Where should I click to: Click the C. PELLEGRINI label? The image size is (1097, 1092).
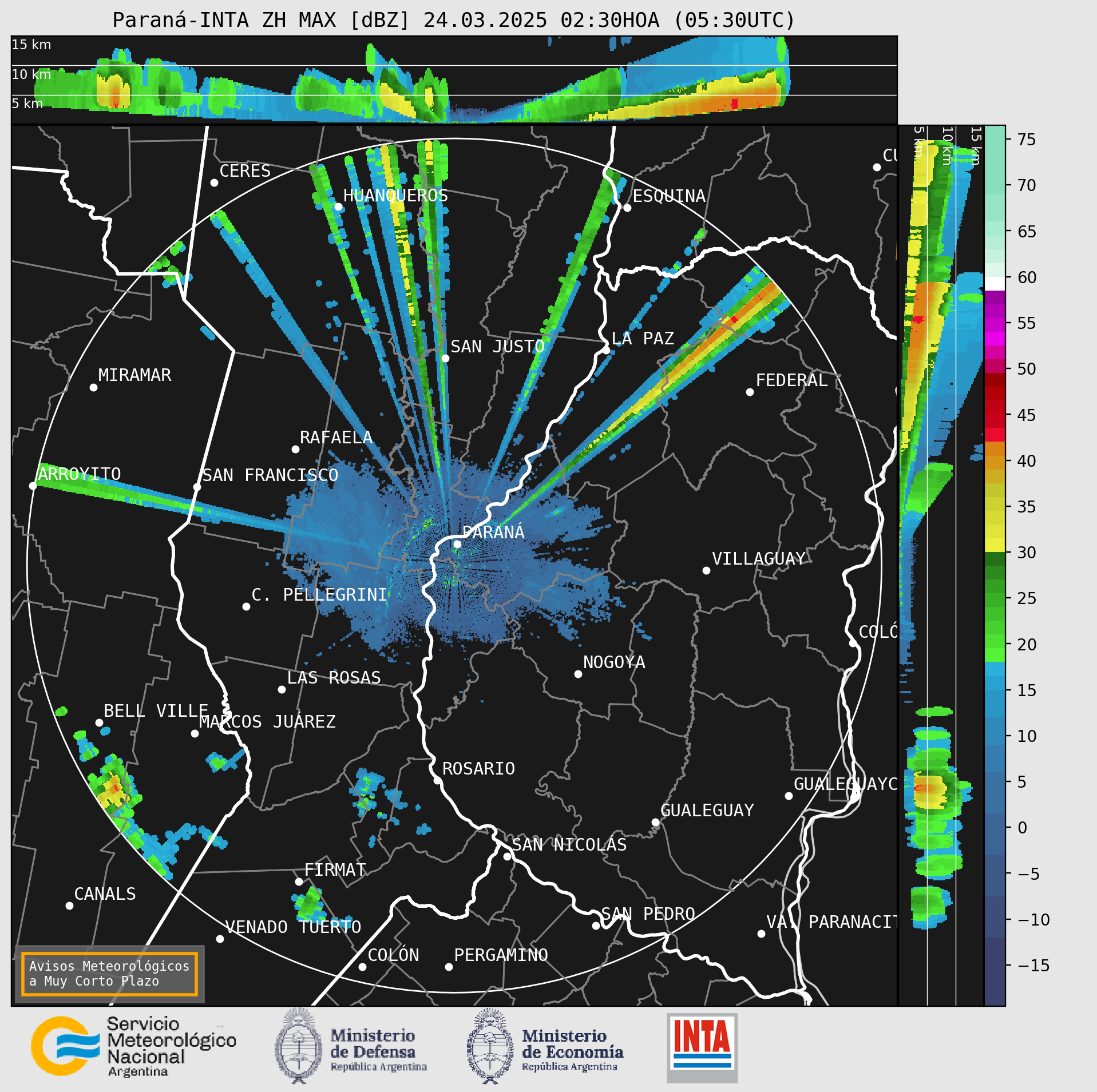319,594
